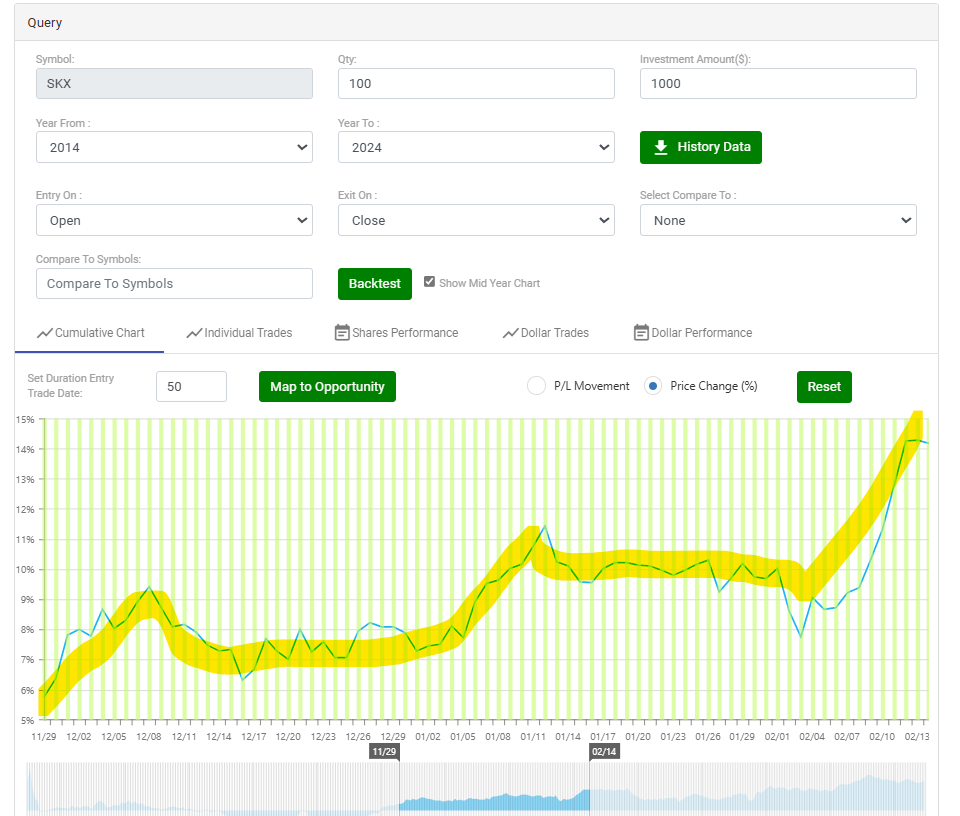
Task: Click the Dollar Trades line icon
Action: pyautogui.click(x=511, y=333)
